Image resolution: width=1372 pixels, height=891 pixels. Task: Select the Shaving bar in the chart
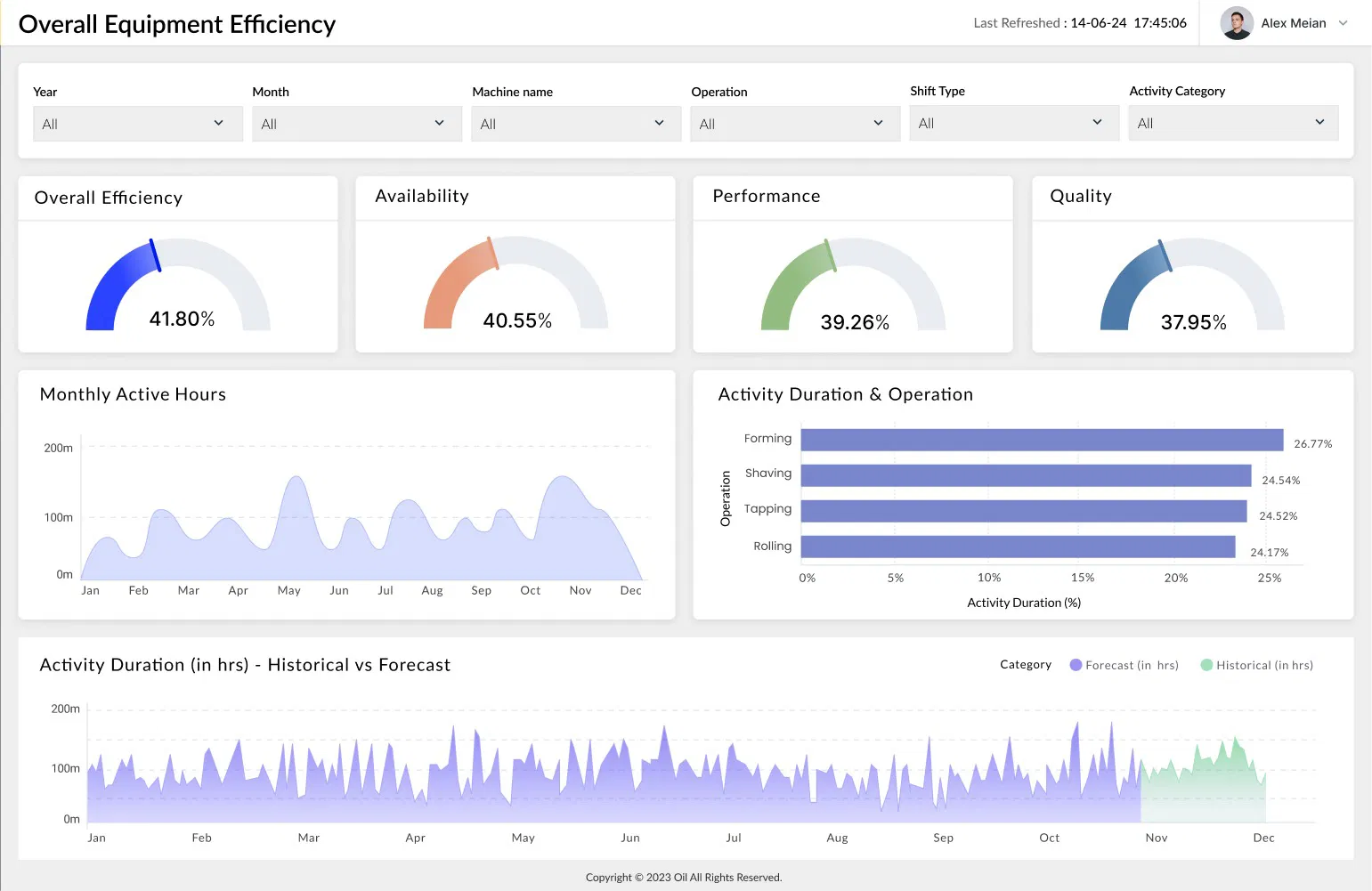coord(1025,475)
